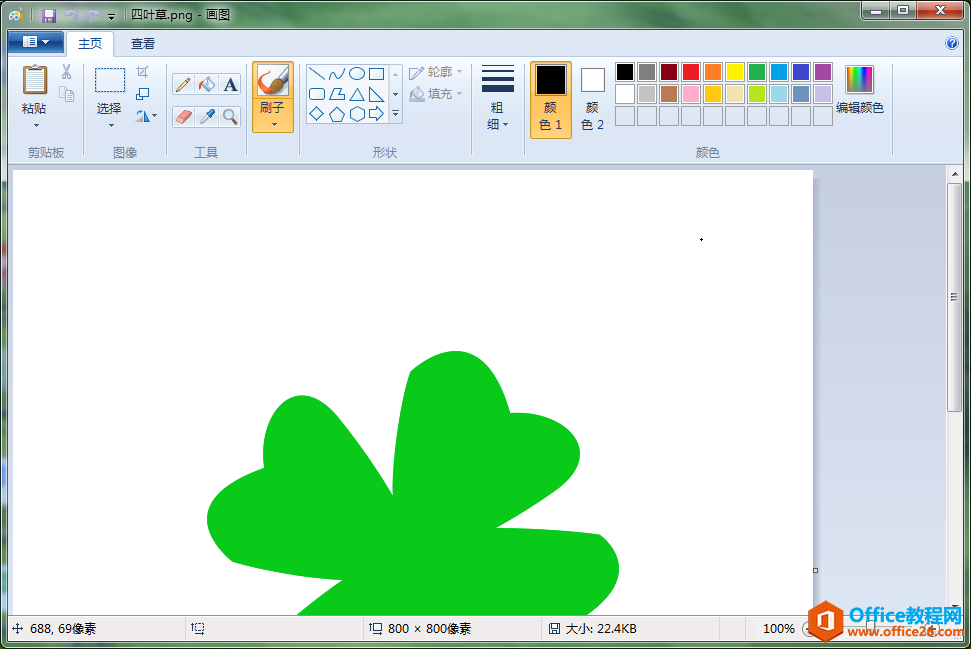This screenshot has height=649, width=971.
Task: Open the Size (粗细) thickness dropdown
Action: pyautogui.click(x=498, y=97)
